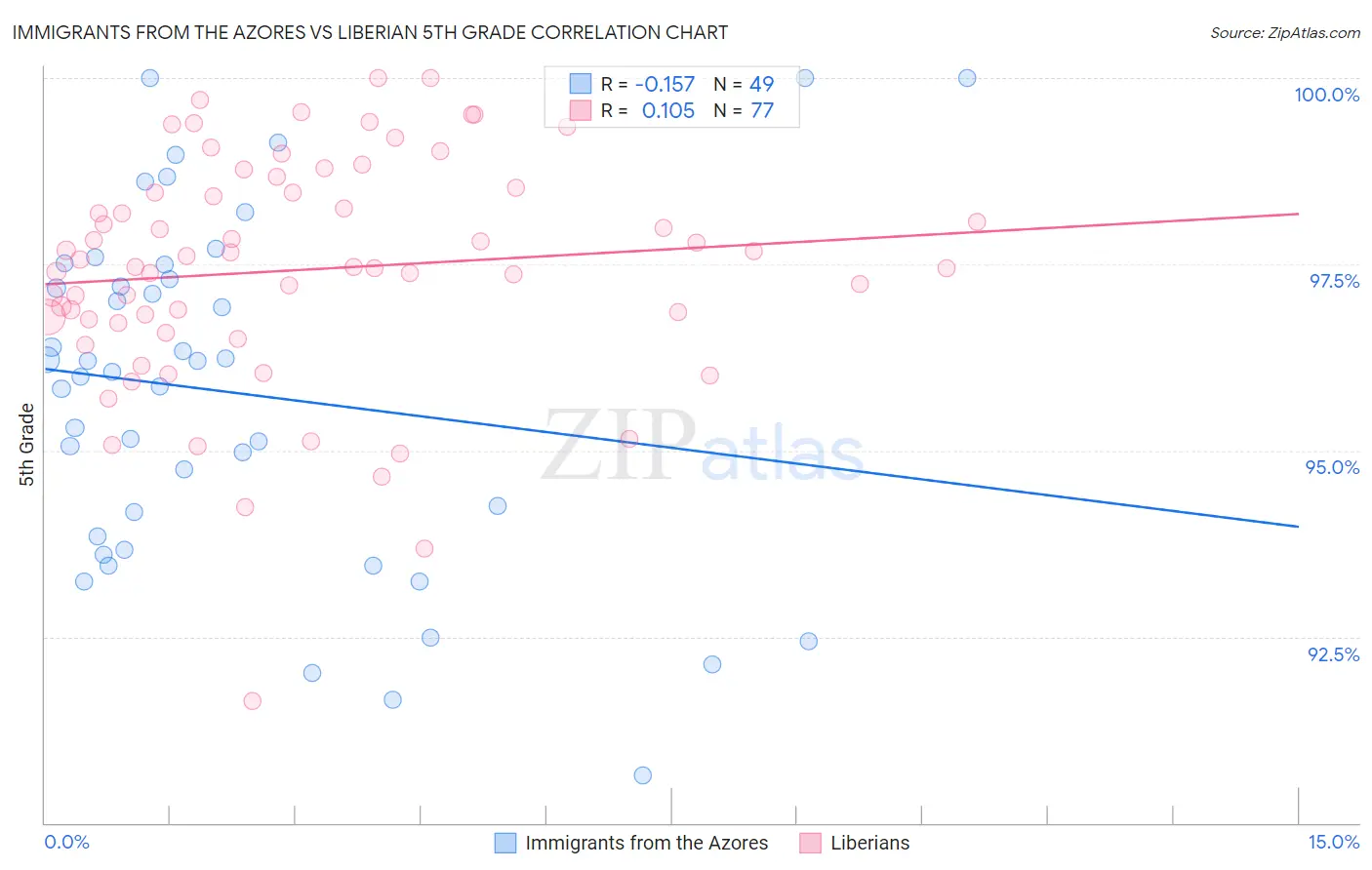Select the Liberians legend label
Image resolution: width=1372 pixels, height=870 pixels.
[869, 843]
